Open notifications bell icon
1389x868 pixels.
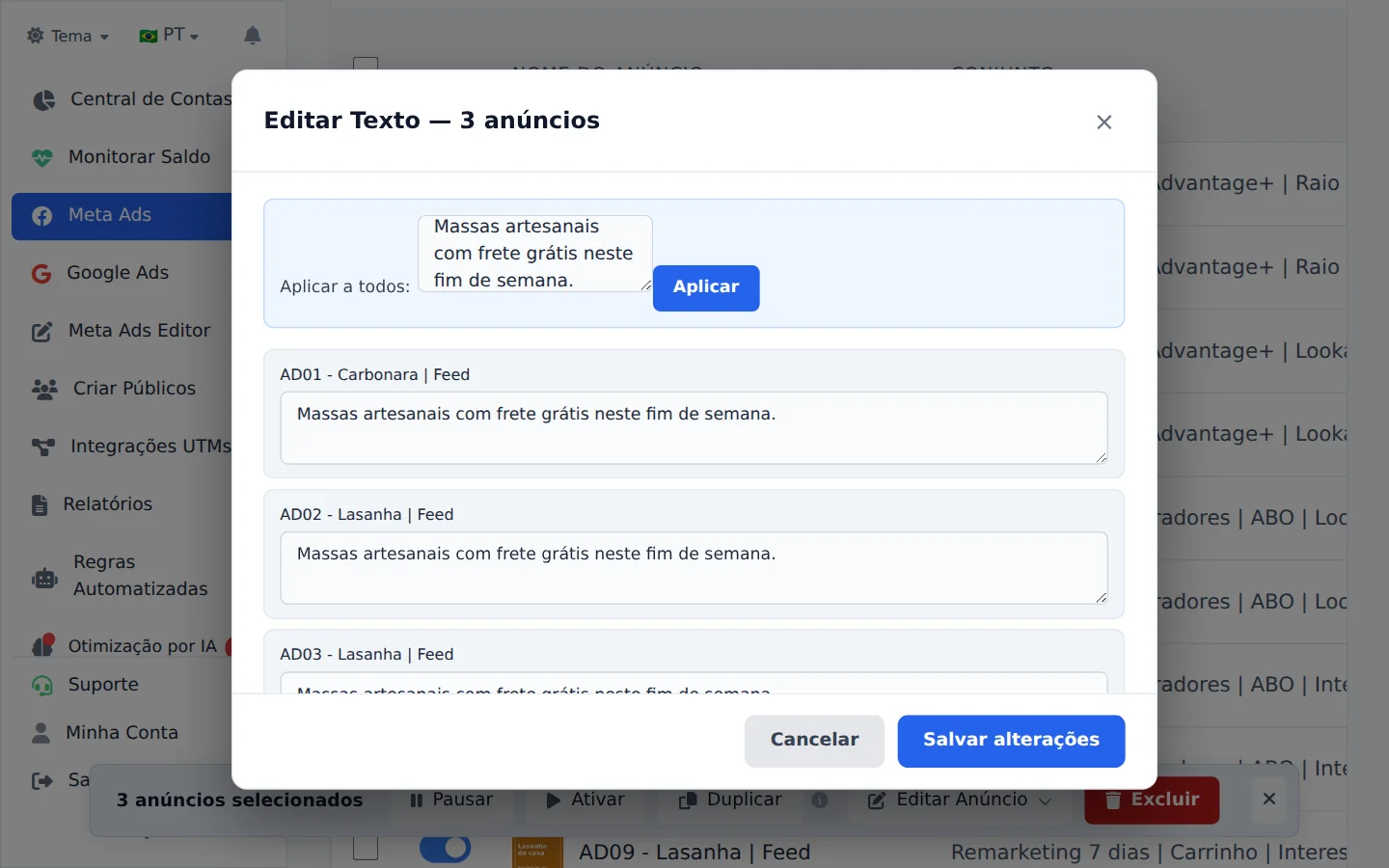point(252,36)
